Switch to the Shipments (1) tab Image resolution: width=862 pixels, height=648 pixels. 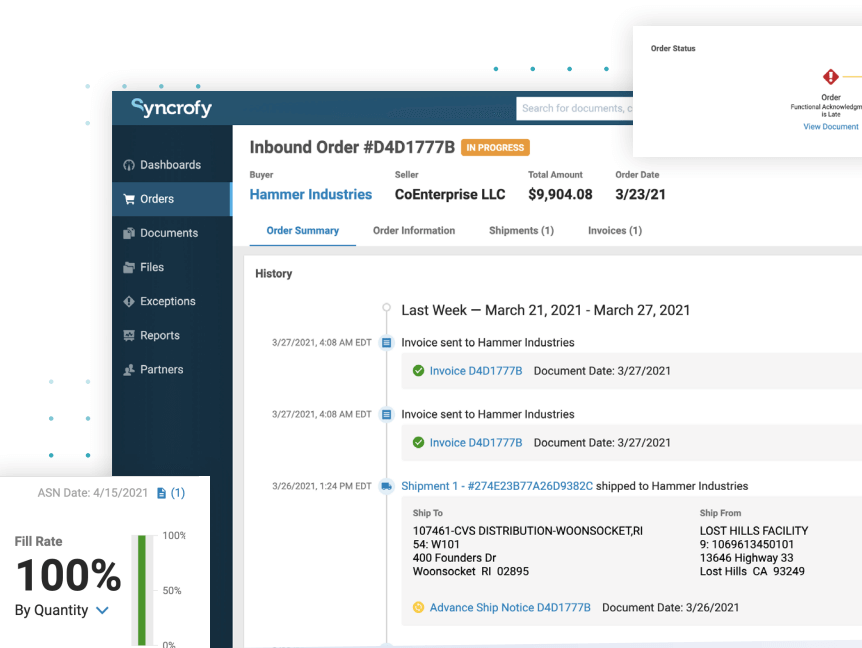(521, 230)
